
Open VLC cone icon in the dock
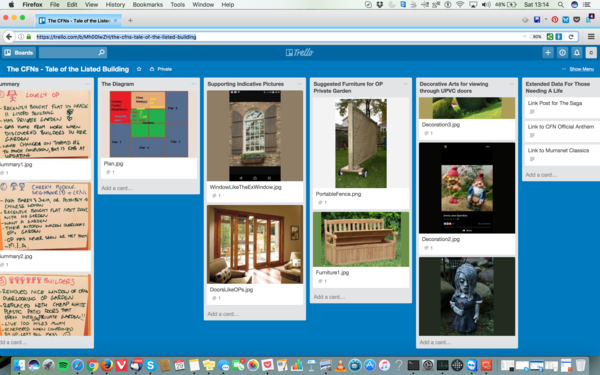click(x=340, y=365)
